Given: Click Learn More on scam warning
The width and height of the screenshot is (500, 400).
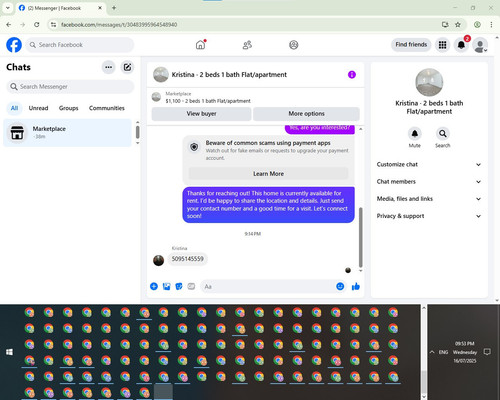Looking at the screenshot, I should point(268,174).
